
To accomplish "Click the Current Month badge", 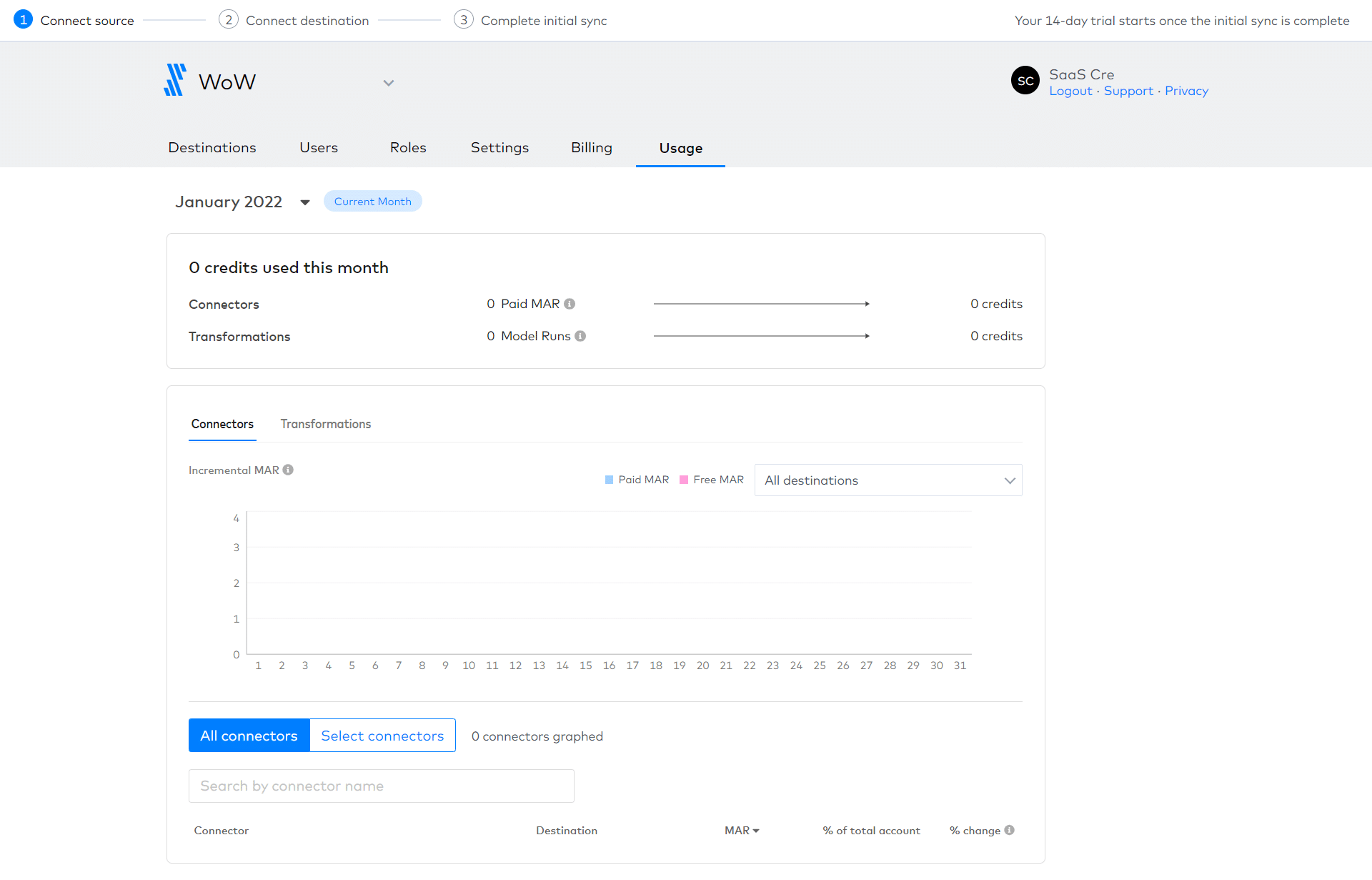I will pos(373,202).
